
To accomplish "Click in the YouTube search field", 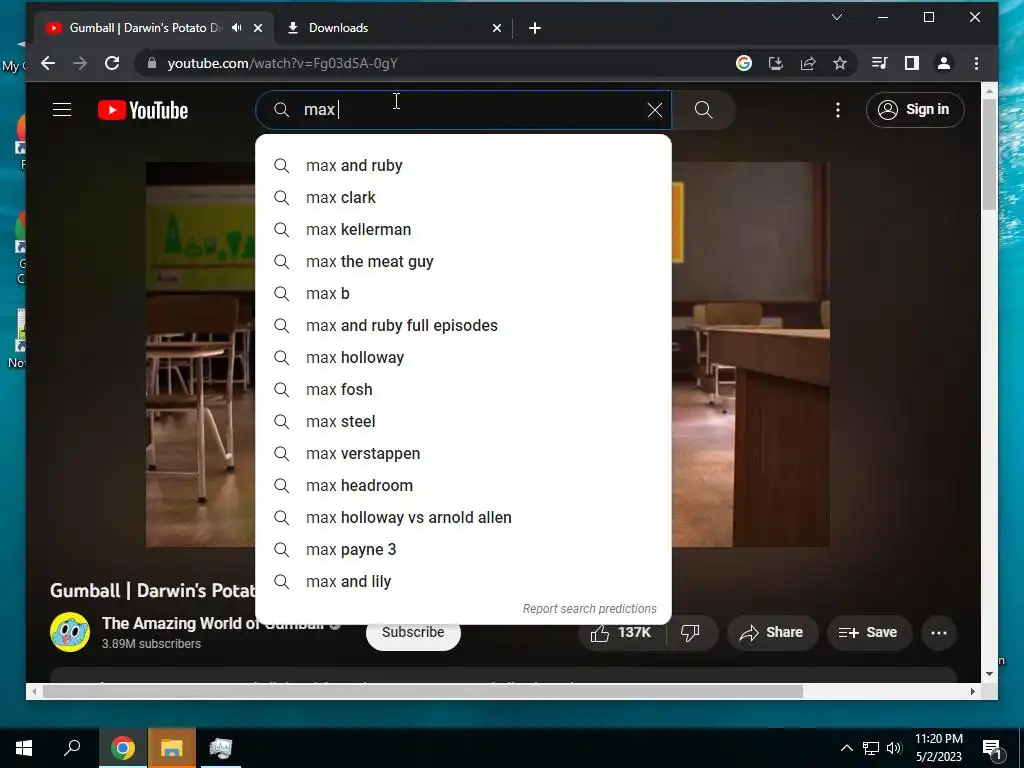I will [464, 110].
